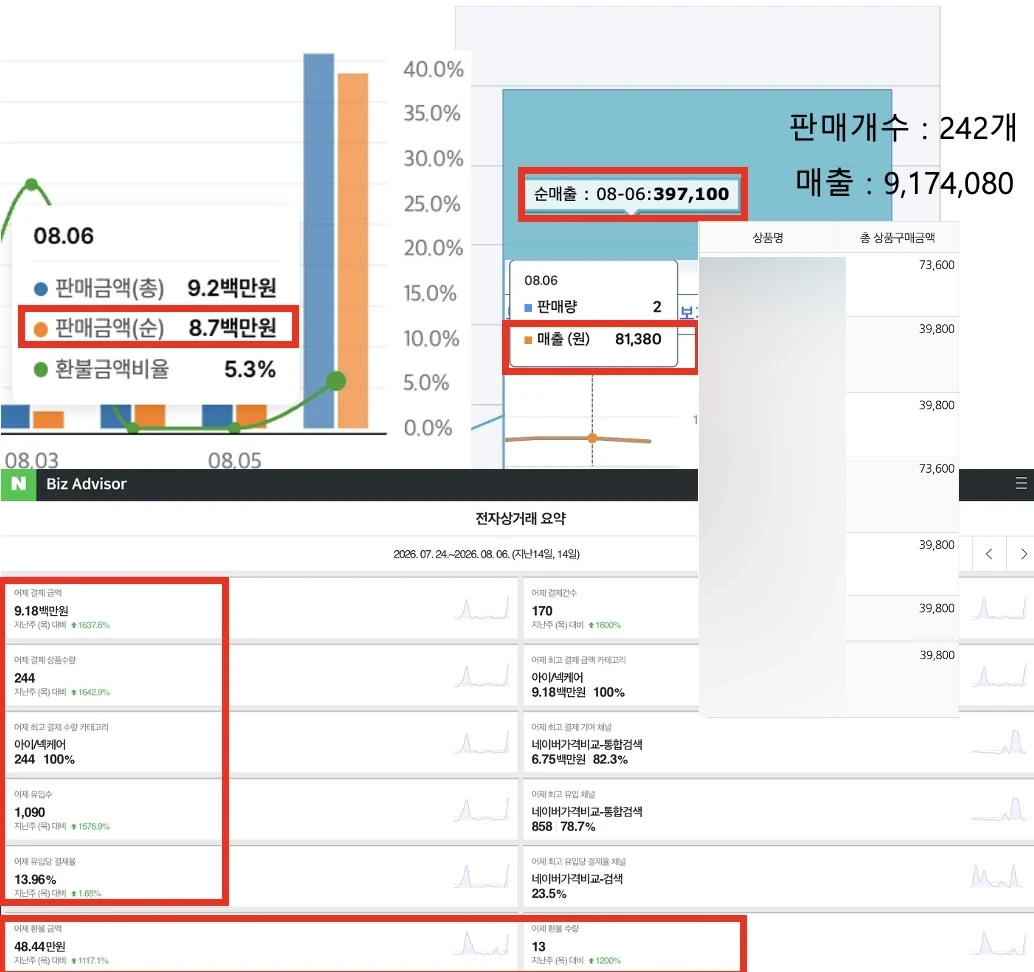
Task: Click the sparkline in the 어제 유입당 결제율 card
Action: [481, 876]
